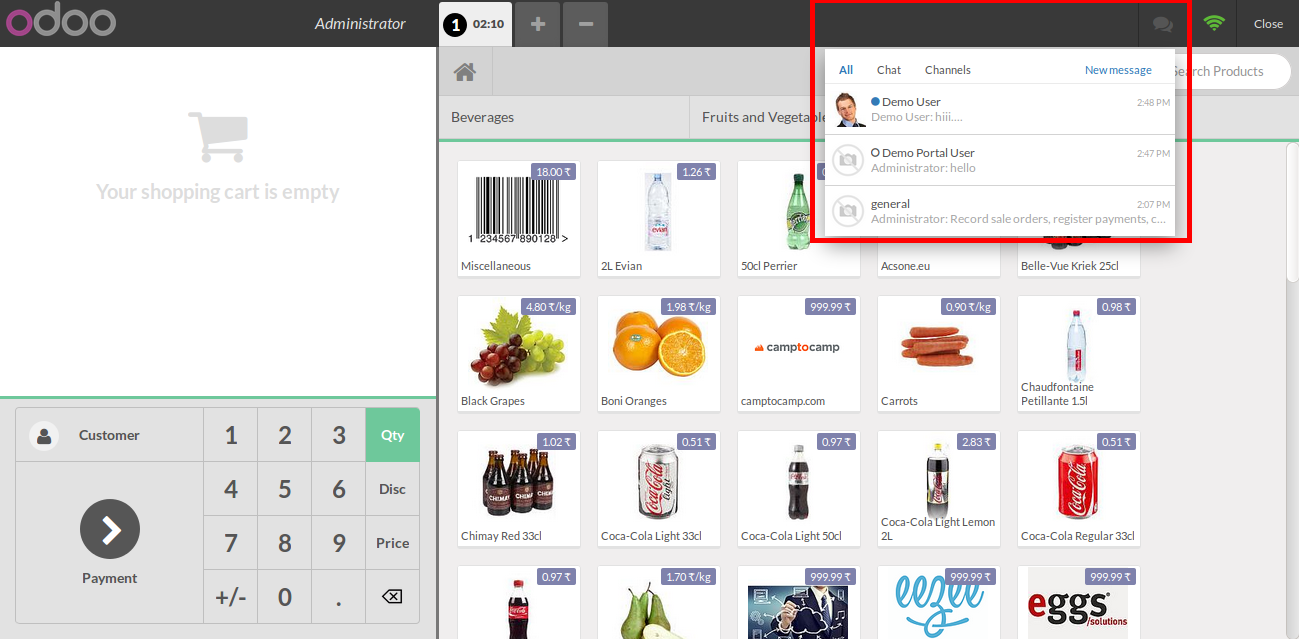Add the eggs solutions product
1299x639 pixels.
click(1078, 603)
